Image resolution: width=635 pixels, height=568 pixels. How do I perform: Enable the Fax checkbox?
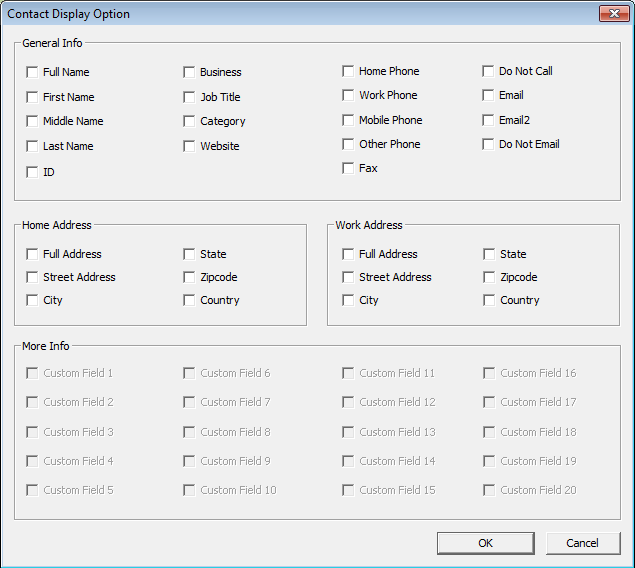349,168
